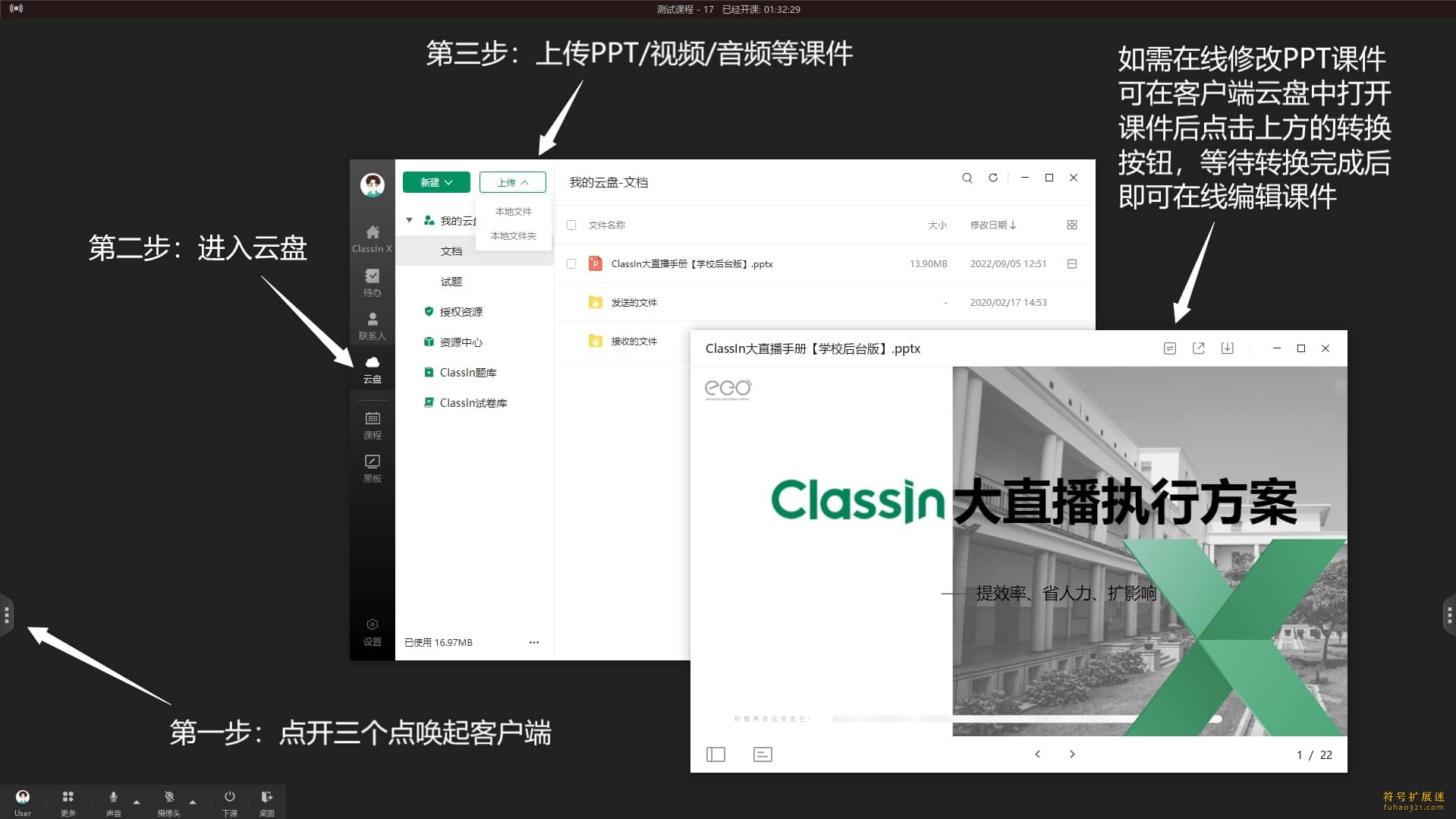This screenshot has width=1456, height=819.
Task: Toggle the slide thumbnail panel icon
Action: click(716, 754)
